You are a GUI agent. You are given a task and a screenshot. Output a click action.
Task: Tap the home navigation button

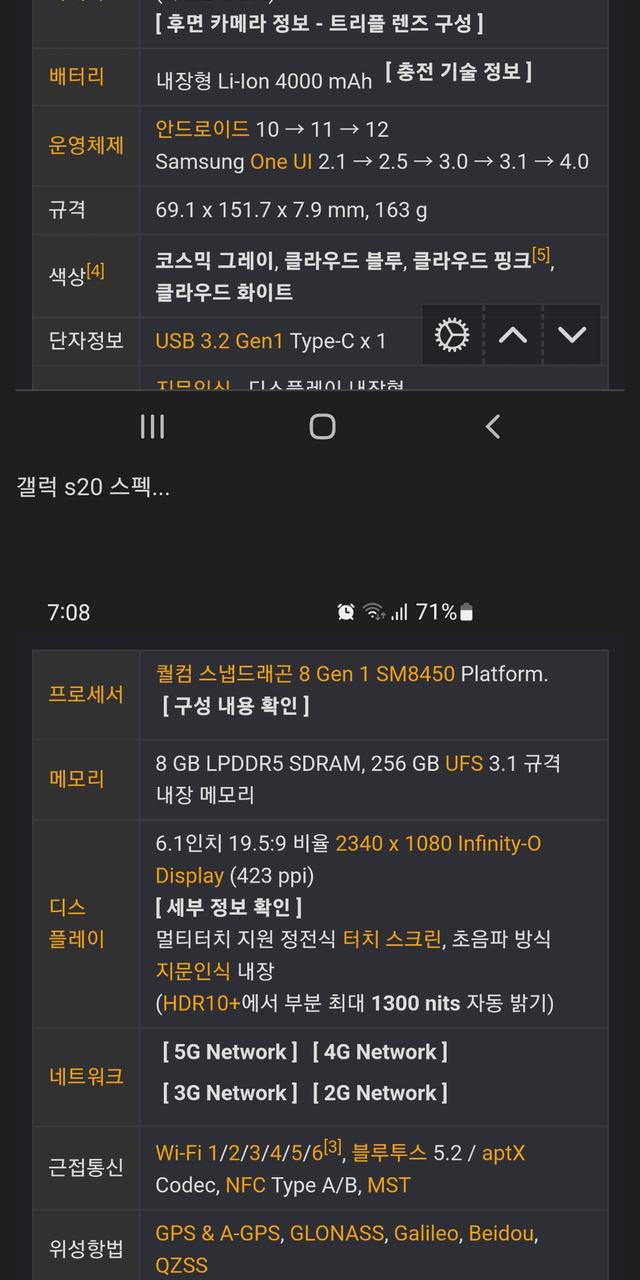322,427
